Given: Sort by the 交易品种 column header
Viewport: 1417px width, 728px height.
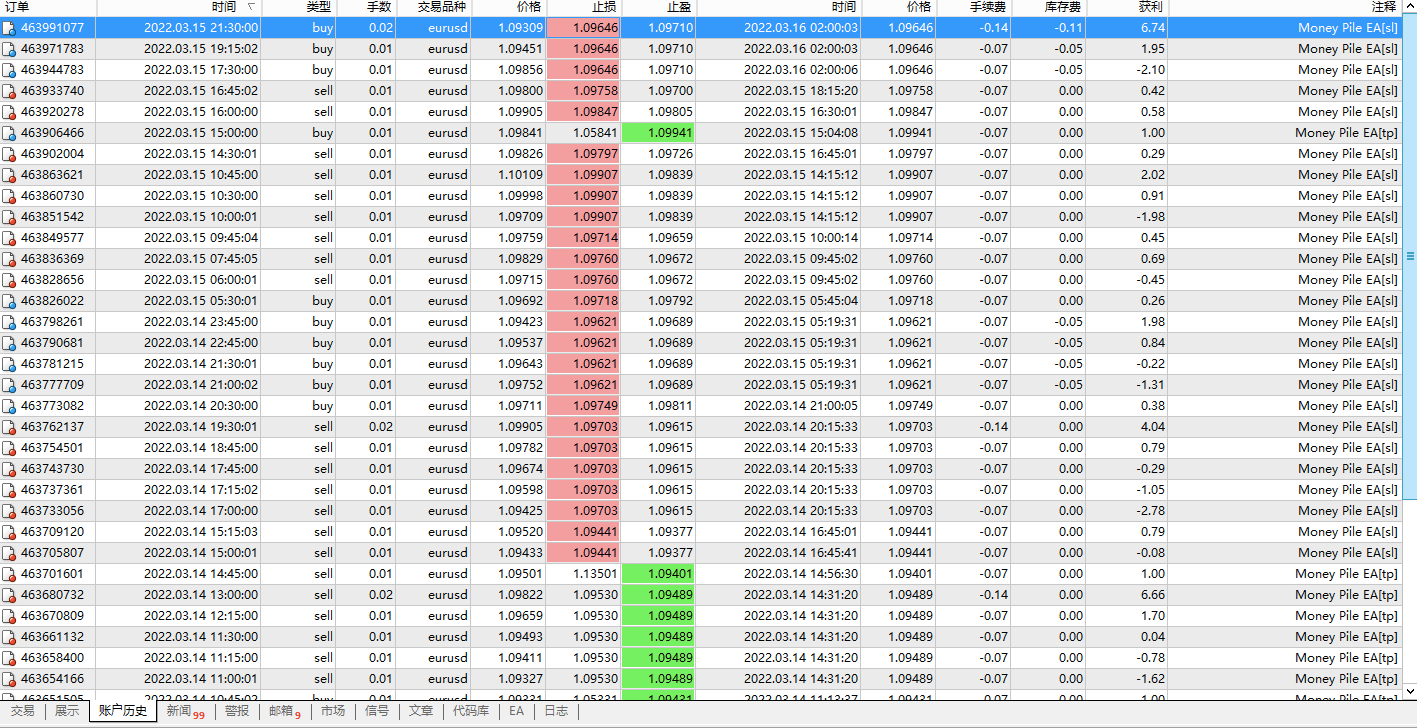Looking at the screenshot, I should click(433, 7).
